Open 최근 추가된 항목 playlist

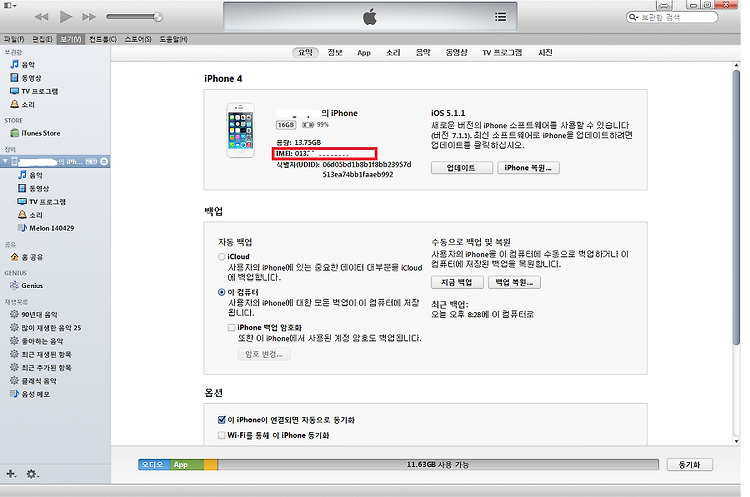[41, 368]
